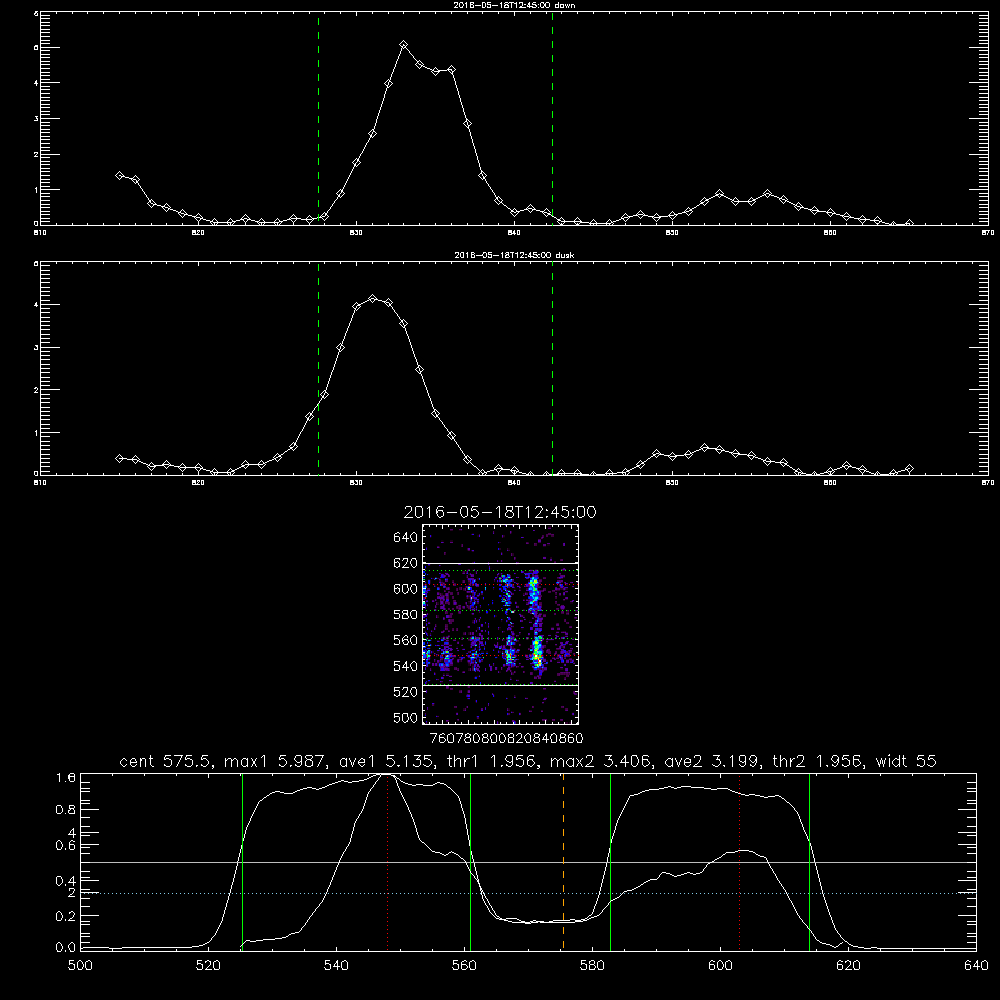This screenshot has height=1000, width=1000.
Task: Select the 580 label on heatmap y-axis
Action: click(406, 615)
